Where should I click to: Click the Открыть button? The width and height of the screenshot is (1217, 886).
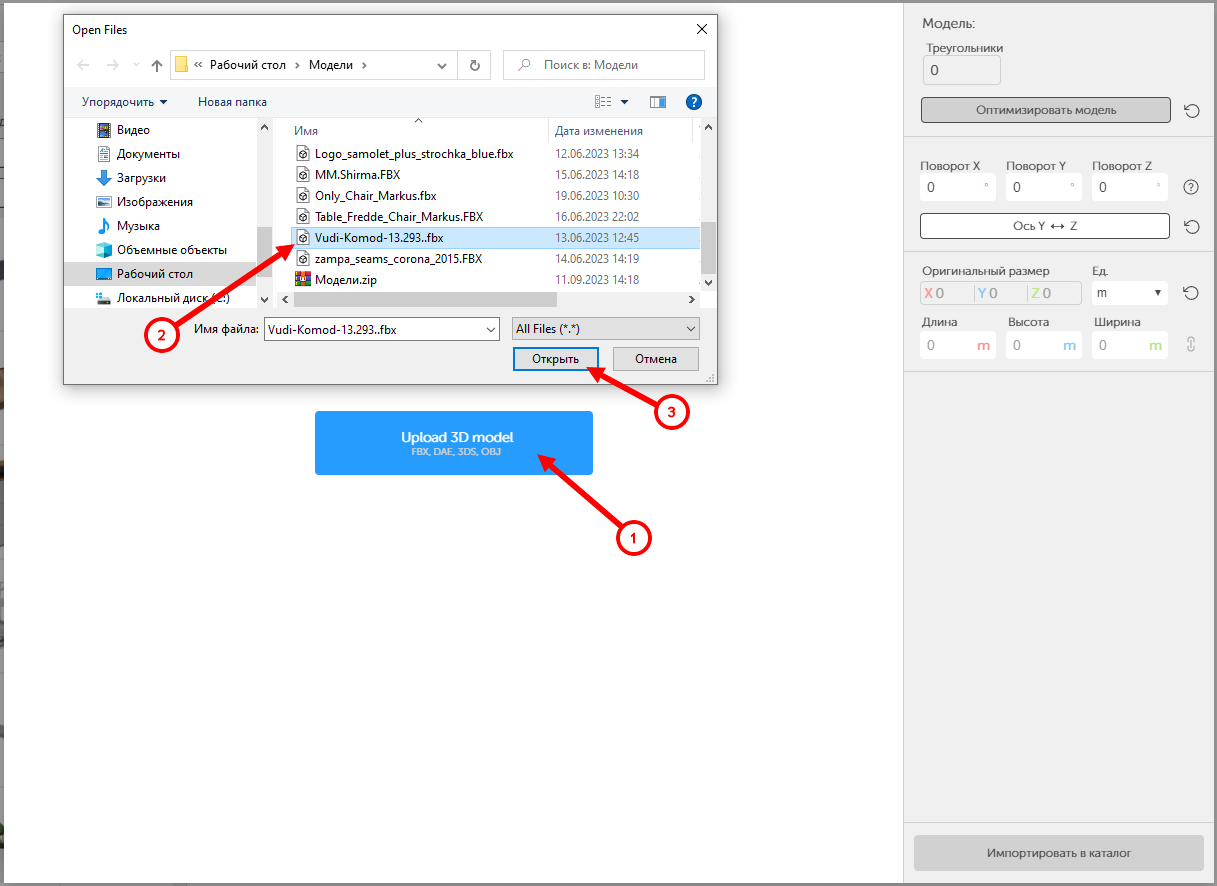pyautogui.click(x=555, y=359)
